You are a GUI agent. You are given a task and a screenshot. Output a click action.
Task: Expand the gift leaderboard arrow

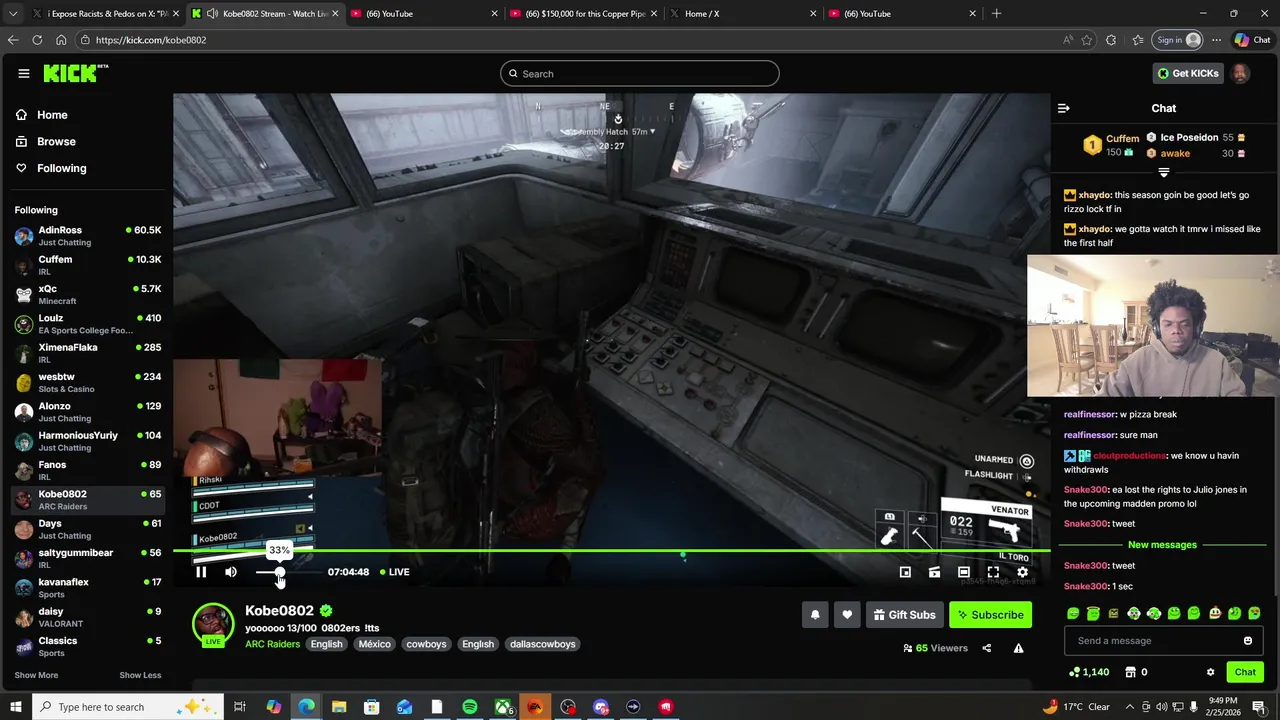(x=1163, y=173)
